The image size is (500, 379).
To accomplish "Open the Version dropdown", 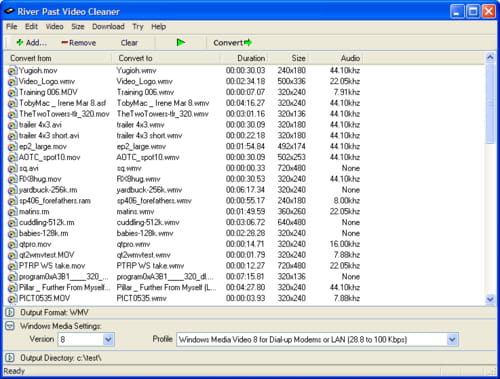I will coord(108,340).
